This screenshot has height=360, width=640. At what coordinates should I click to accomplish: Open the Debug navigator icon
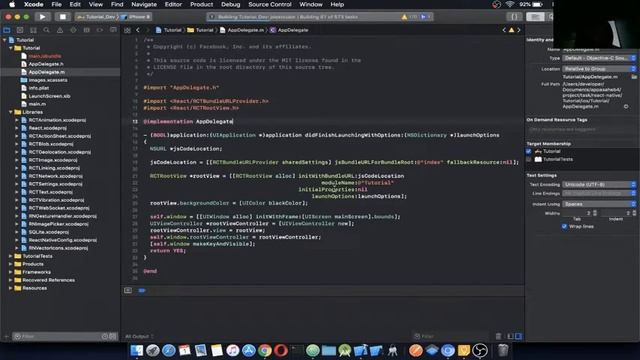click(87, 30)
